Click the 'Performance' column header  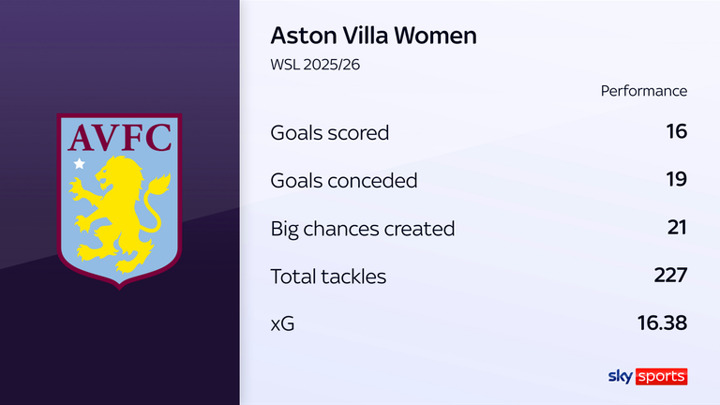click(643, 90)
